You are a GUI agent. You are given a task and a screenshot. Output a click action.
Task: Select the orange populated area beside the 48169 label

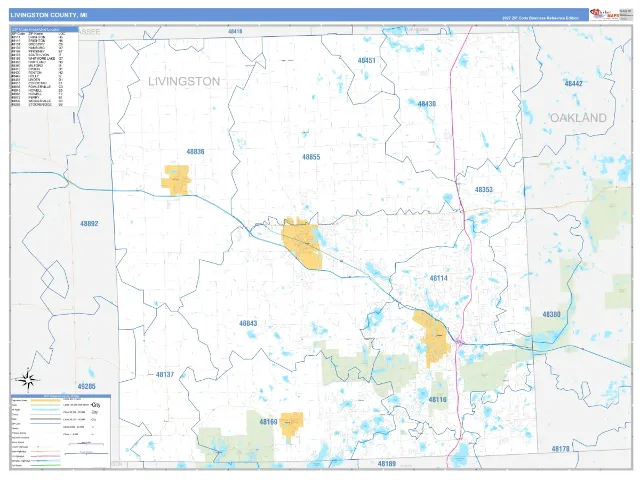click(x=291, y=425)
